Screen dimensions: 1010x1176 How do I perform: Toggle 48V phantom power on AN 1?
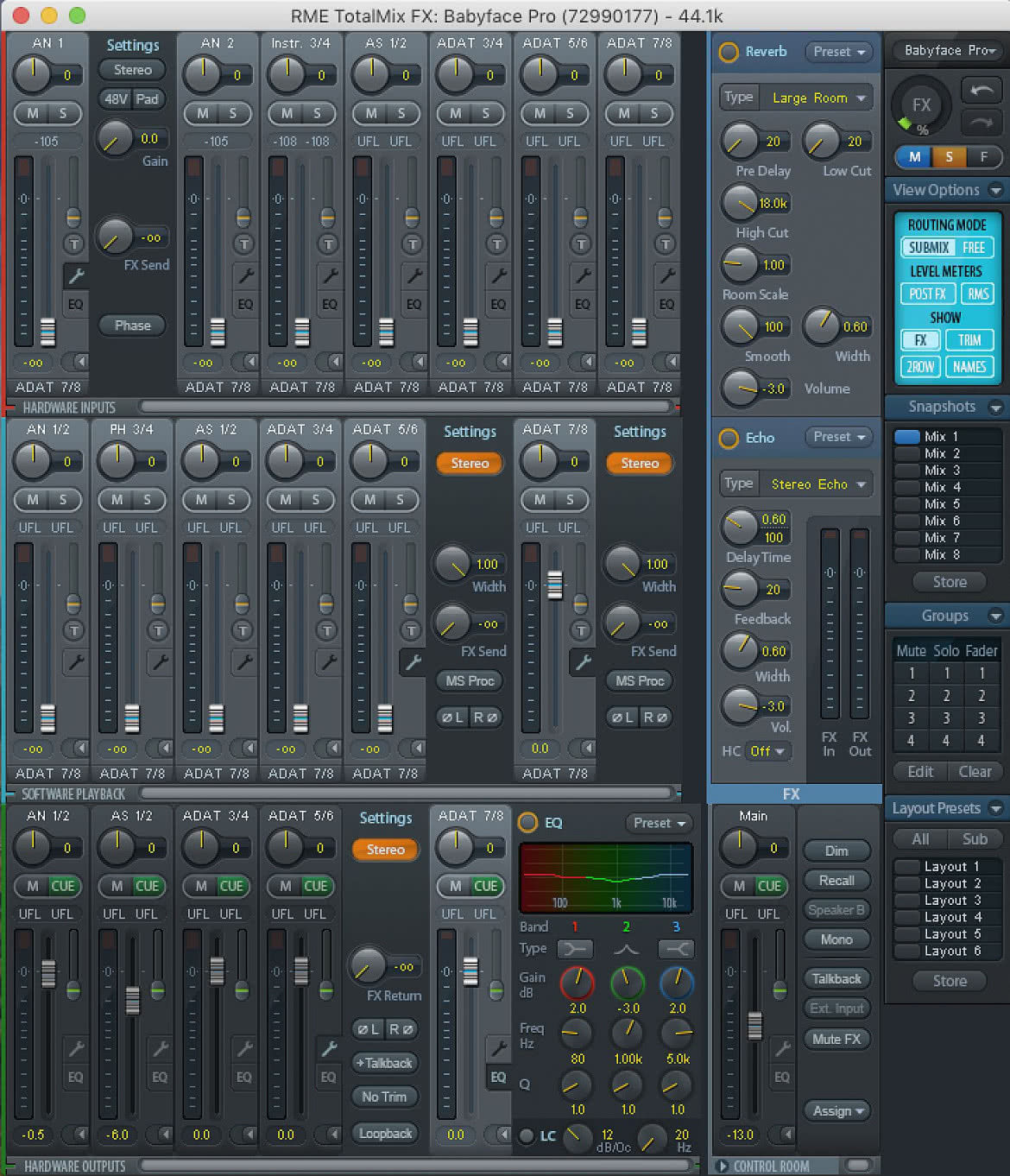tap(116, 98)
